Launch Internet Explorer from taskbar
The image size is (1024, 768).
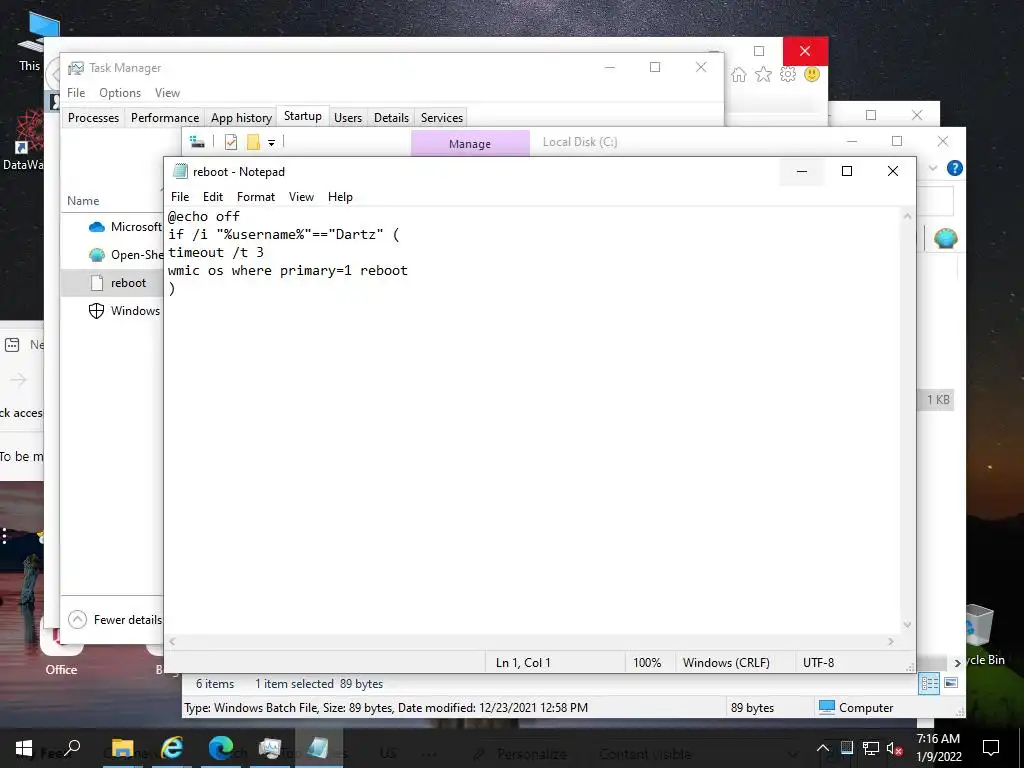(x=171, y=748)
